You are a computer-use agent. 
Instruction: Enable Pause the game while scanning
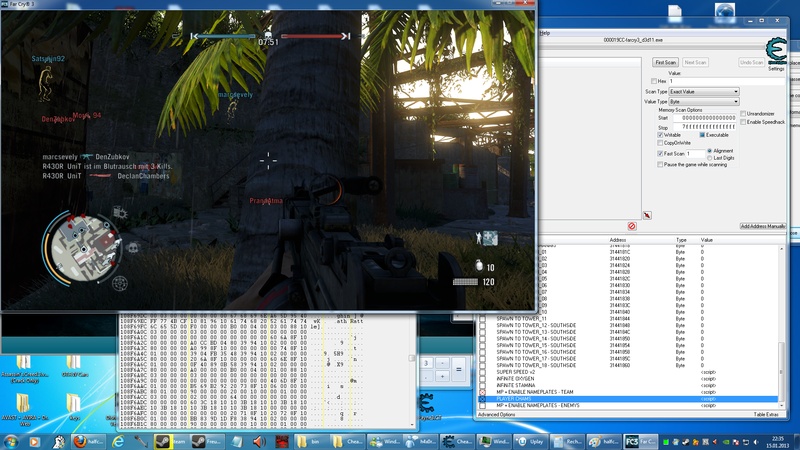point(660,165)
